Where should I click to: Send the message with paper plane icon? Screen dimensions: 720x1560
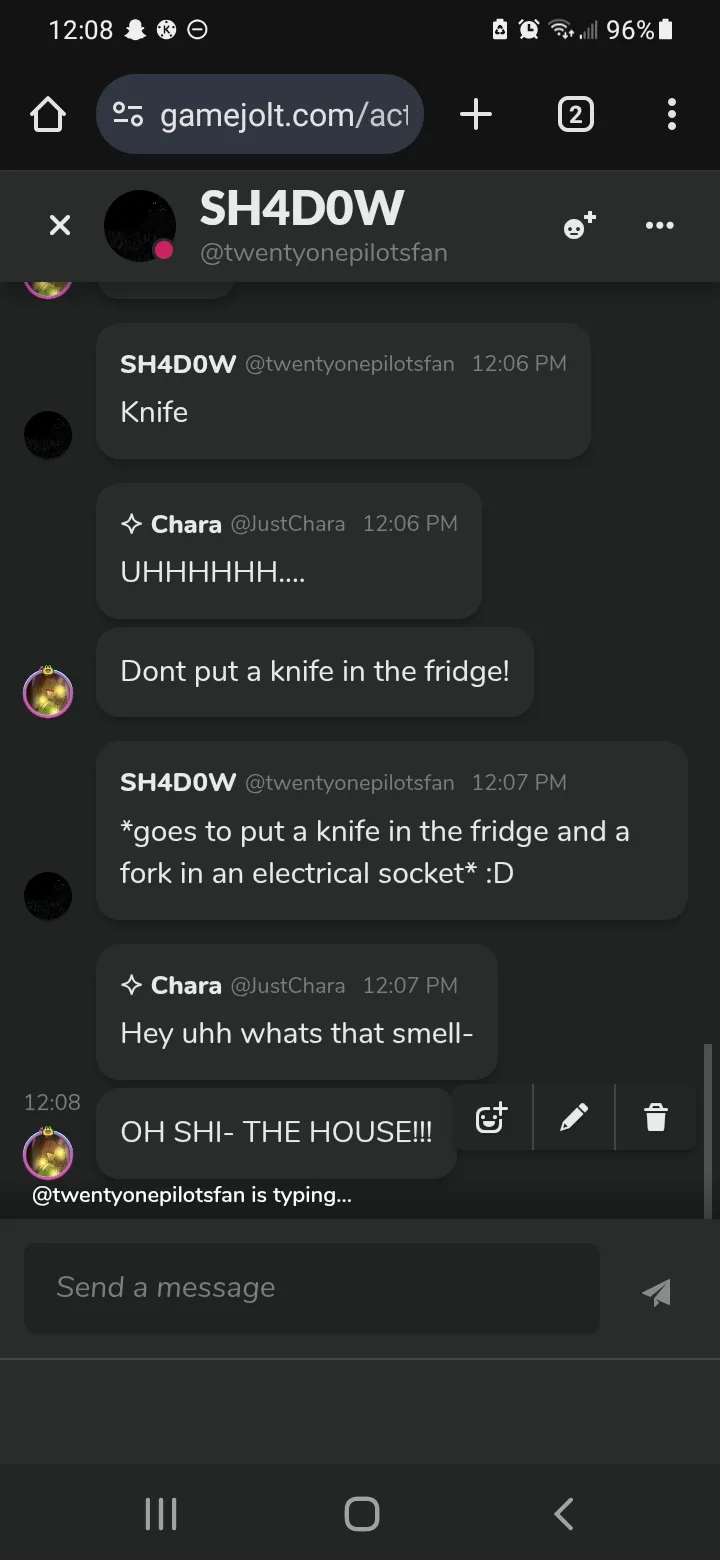point(656,1292)
